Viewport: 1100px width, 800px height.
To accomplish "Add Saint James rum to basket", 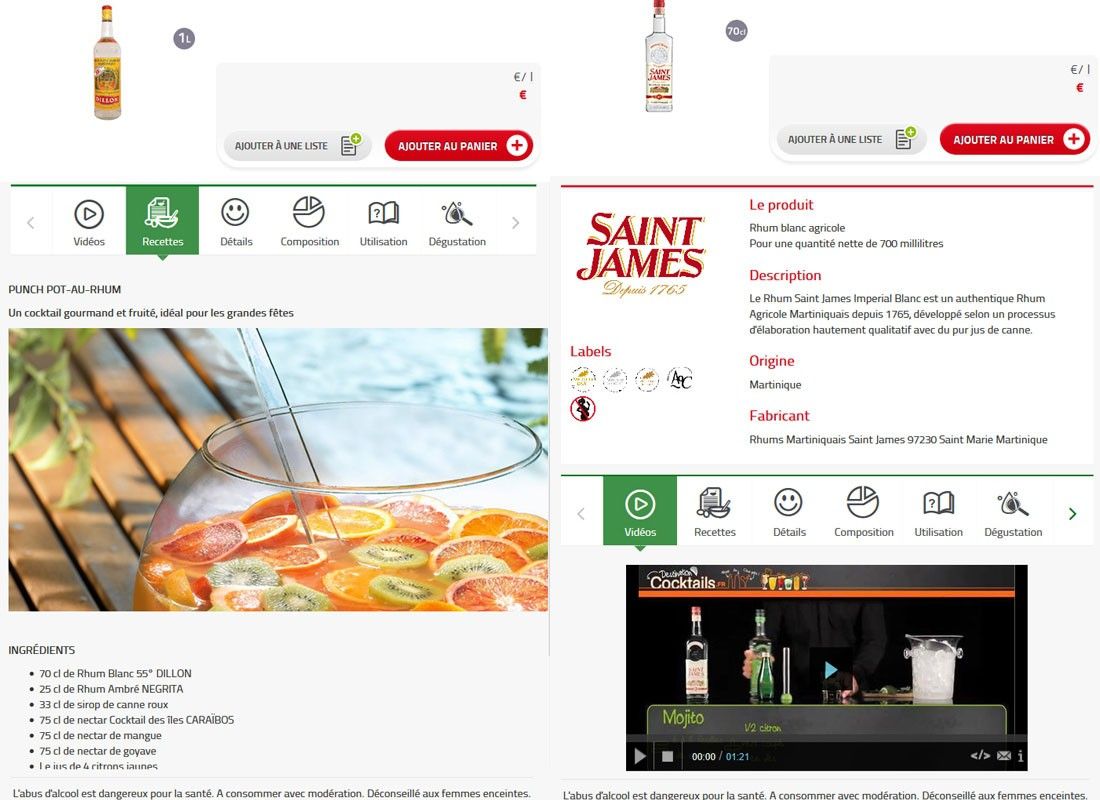I will pyautogui.click(x=1014, y=140).
